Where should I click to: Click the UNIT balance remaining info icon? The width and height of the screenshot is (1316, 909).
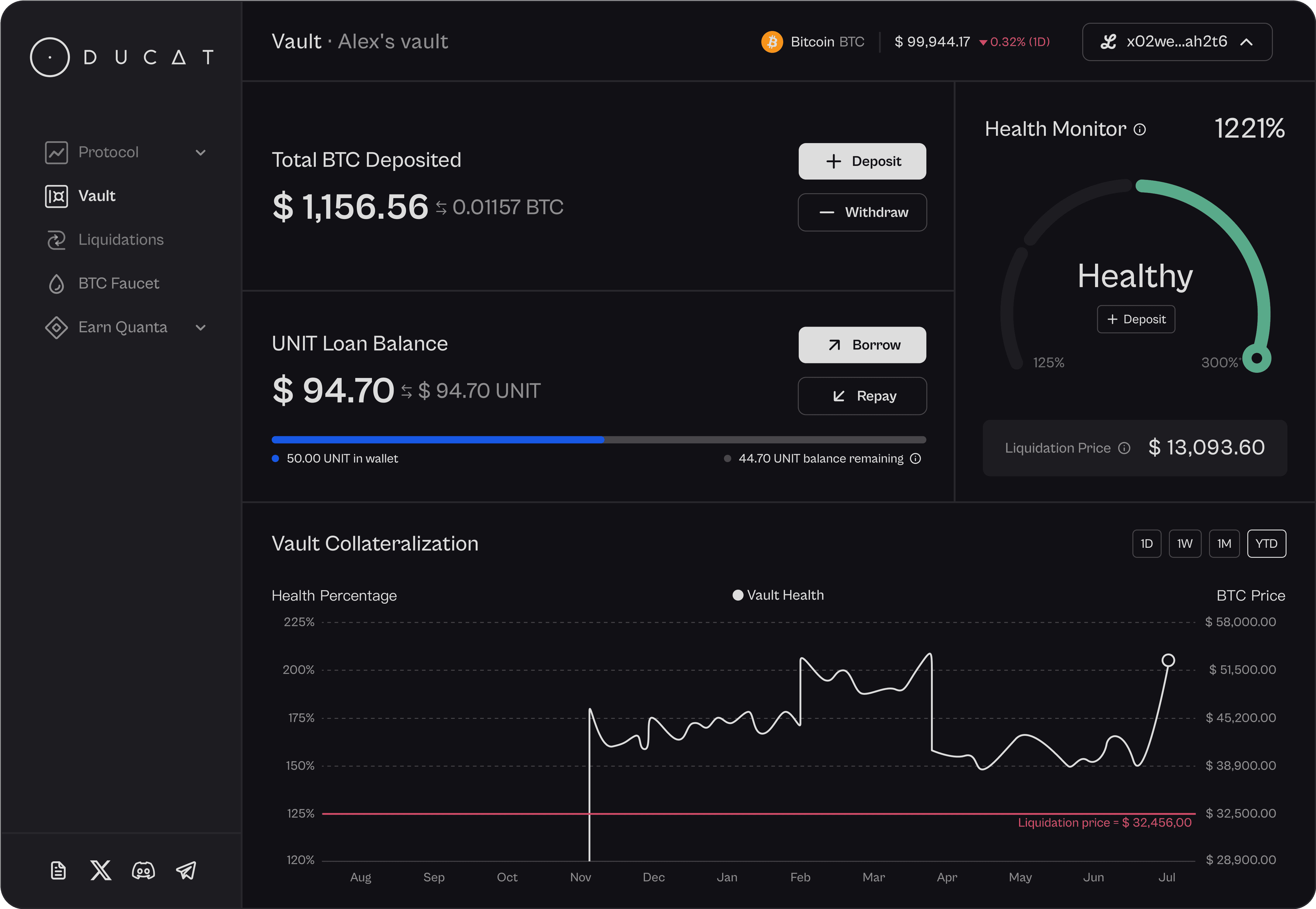point(915,458)
